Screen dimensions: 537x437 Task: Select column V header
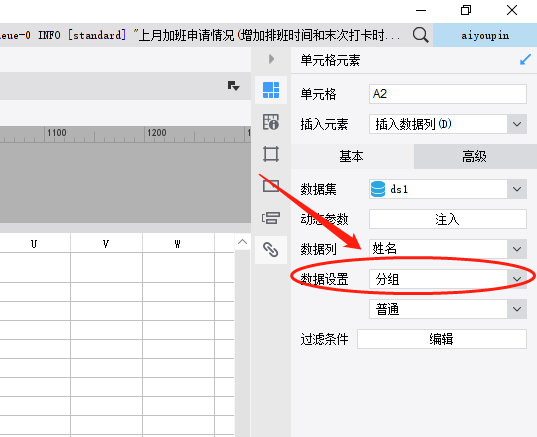[106, 244]
